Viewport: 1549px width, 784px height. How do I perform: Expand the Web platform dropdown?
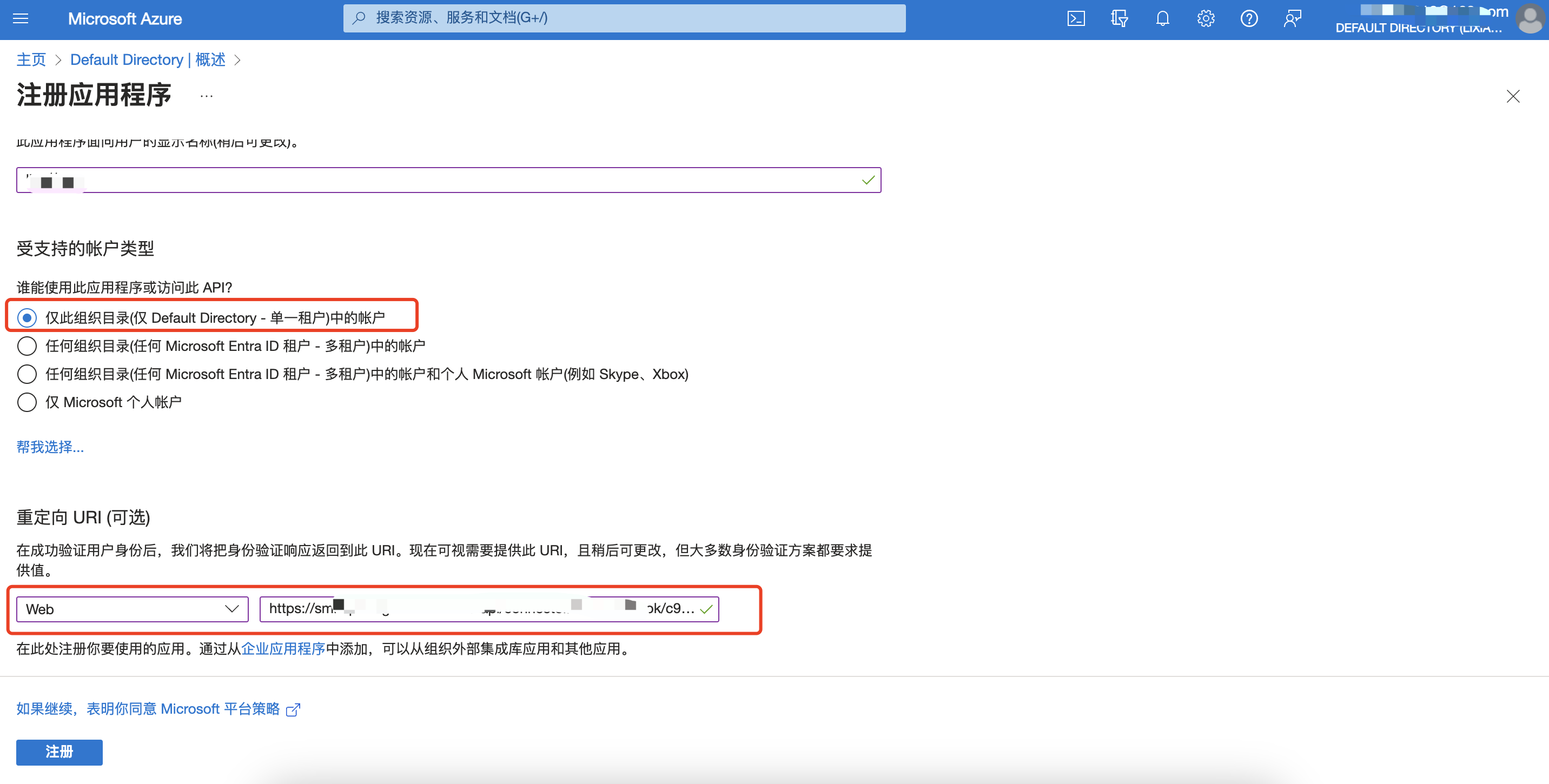(133, 609)
